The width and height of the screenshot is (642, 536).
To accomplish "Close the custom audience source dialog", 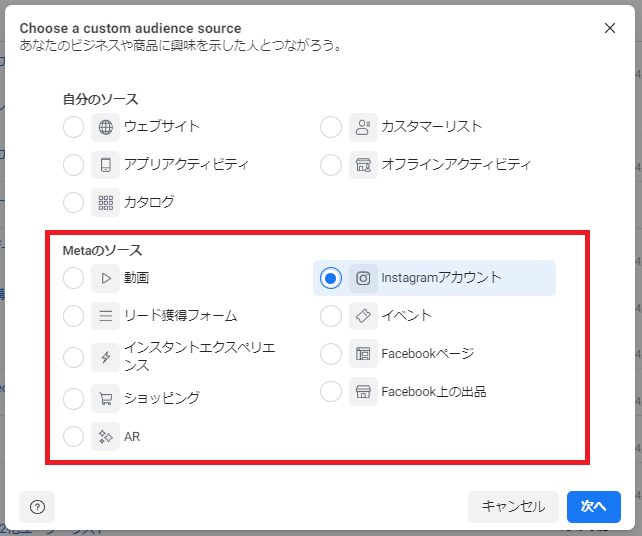I will coord(610,28).
